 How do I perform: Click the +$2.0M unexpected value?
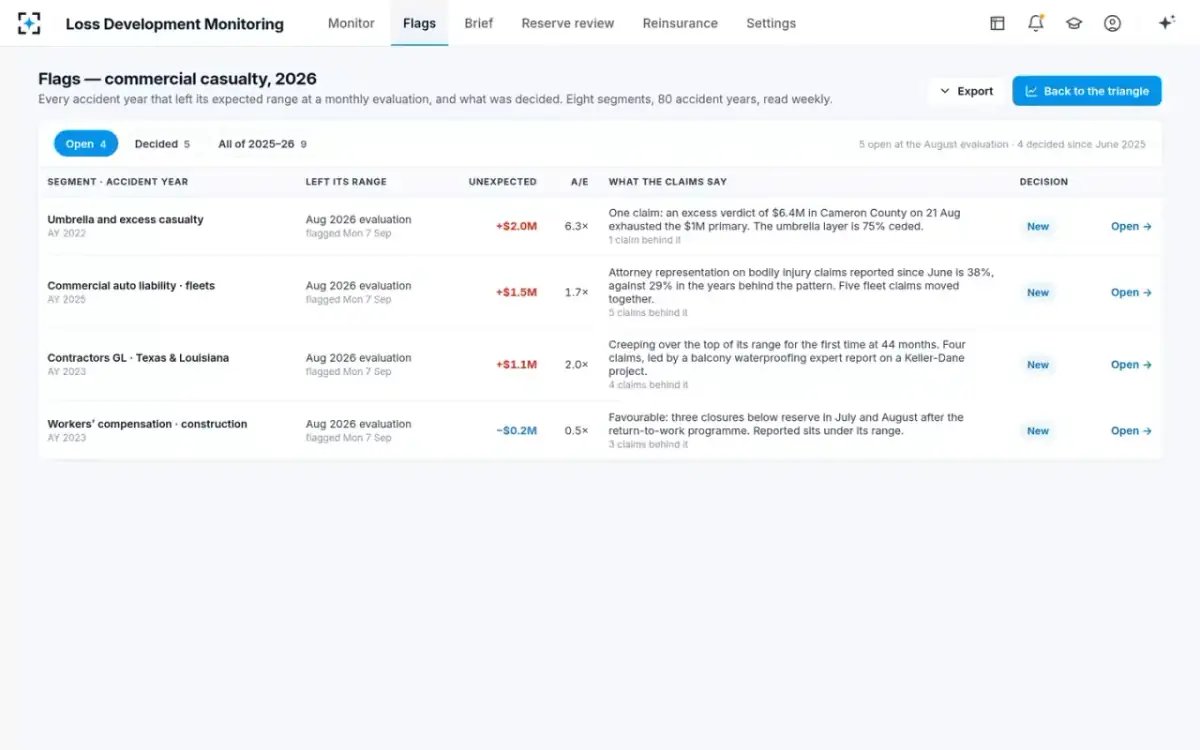coord(516,226)
